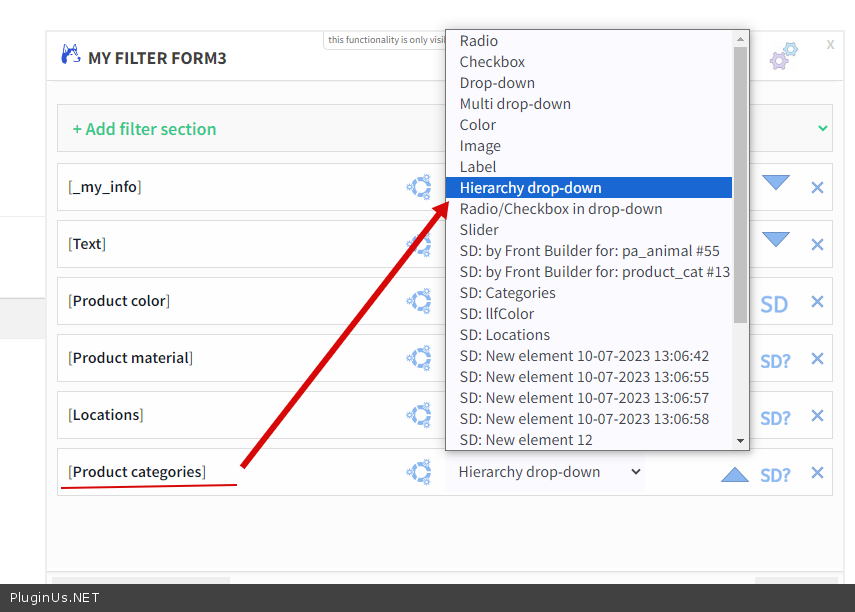This screenshot has height=612, width=855.
Task: Open settings gear for Product color row
Action: (x=418, y=301)
